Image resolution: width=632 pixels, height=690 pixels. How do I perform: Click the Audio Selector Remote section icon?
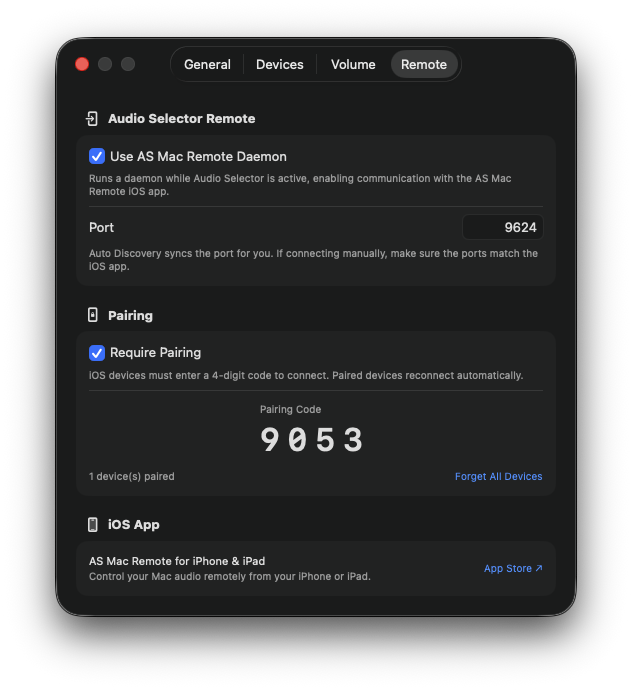point(92,119)
